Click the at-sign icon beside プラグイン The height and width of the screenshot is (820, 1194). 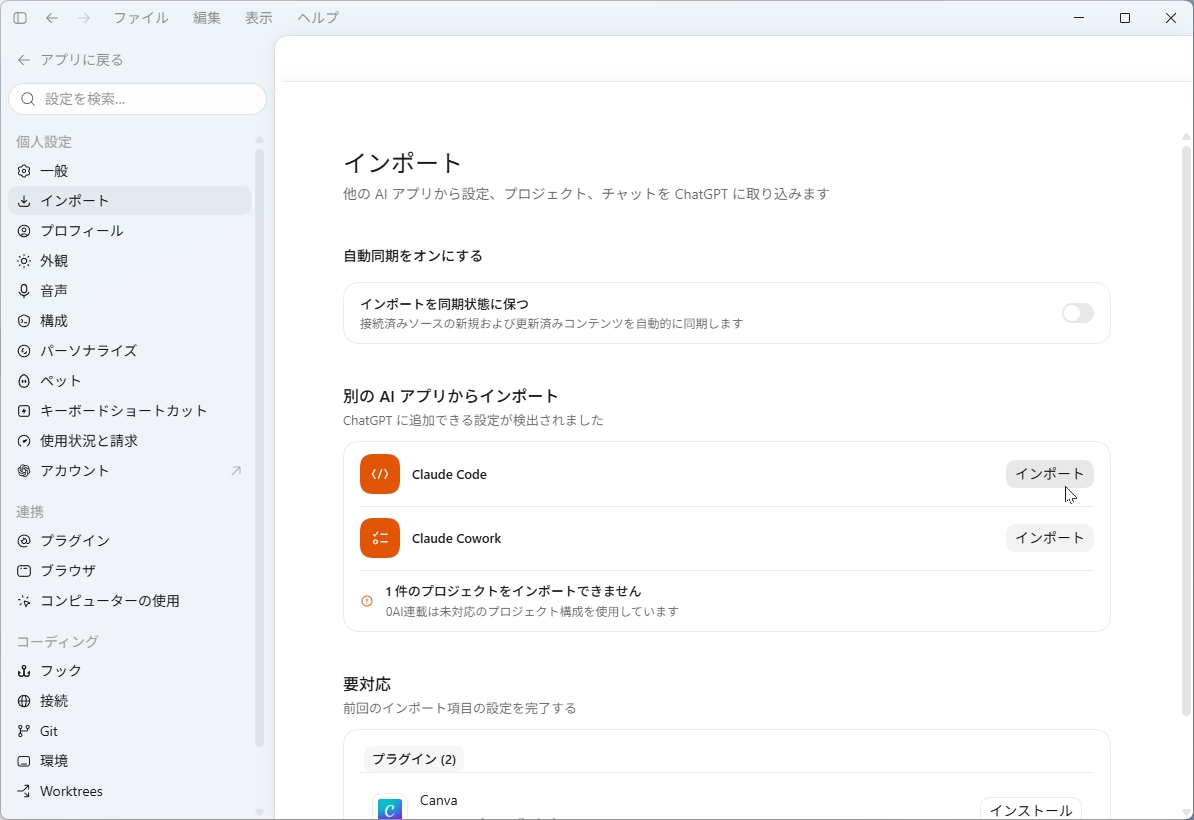24,541
